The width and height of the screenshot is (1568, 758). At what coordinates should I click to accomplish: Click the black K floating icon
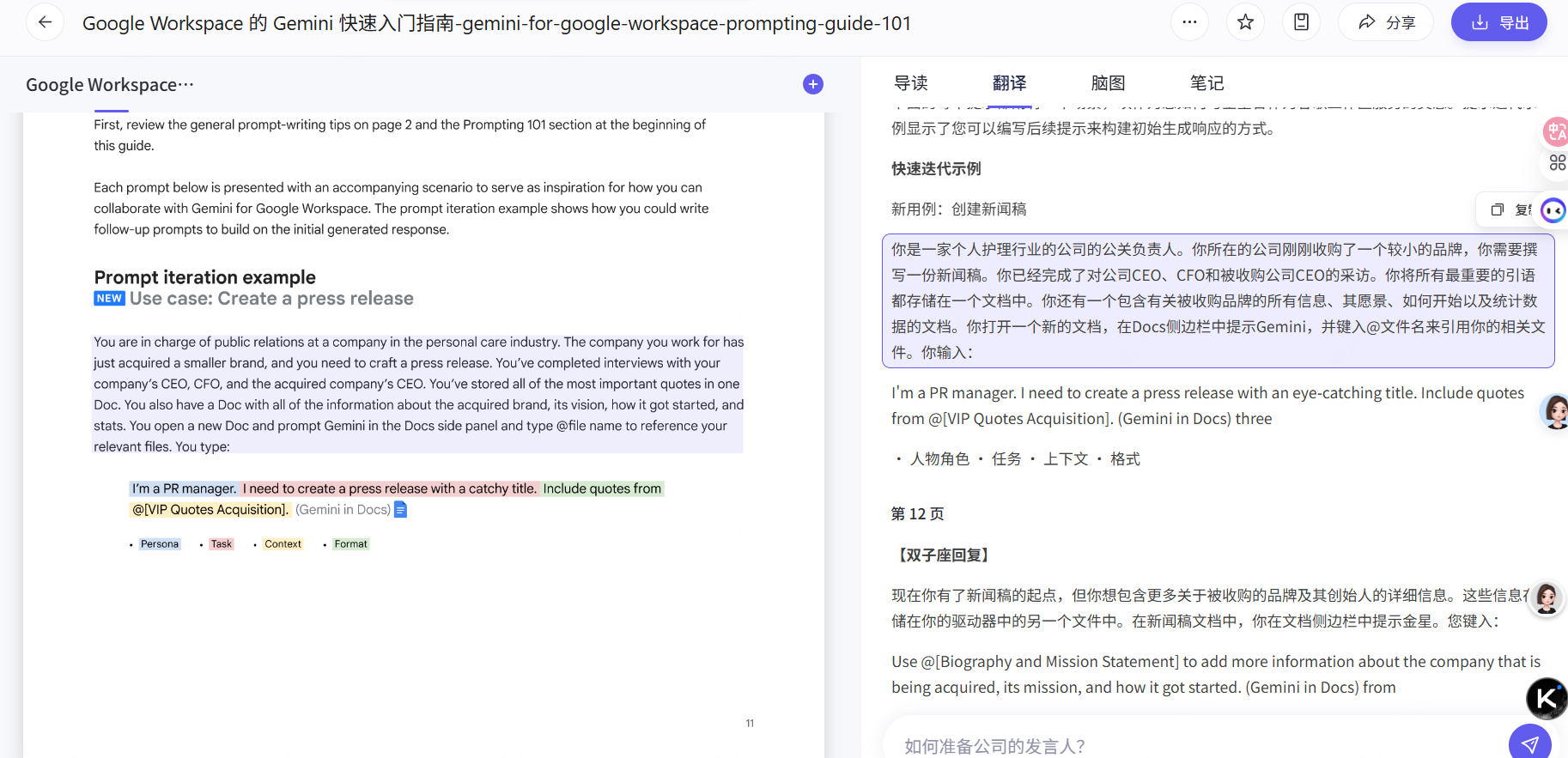[1547, 698]
